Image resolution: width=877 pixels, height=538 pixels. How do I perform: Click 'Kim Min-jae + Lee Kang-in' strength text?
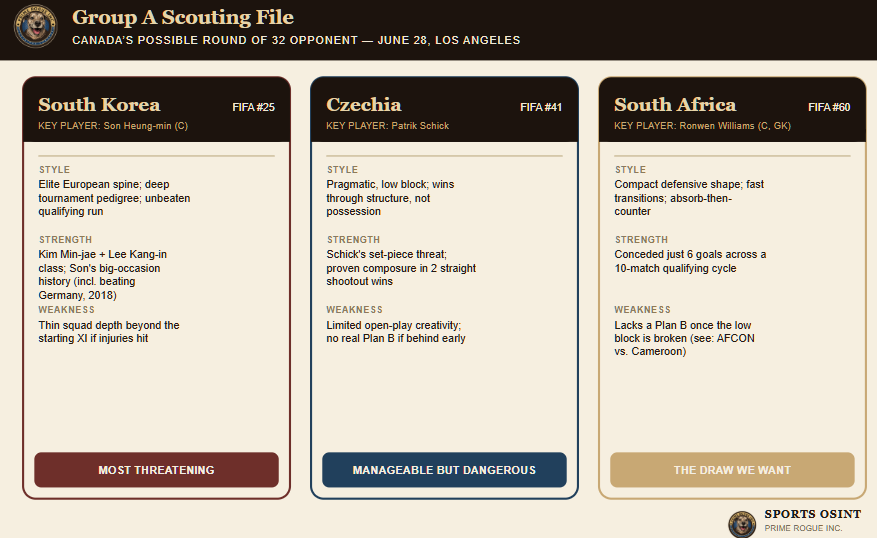click(x=102, y=275)
